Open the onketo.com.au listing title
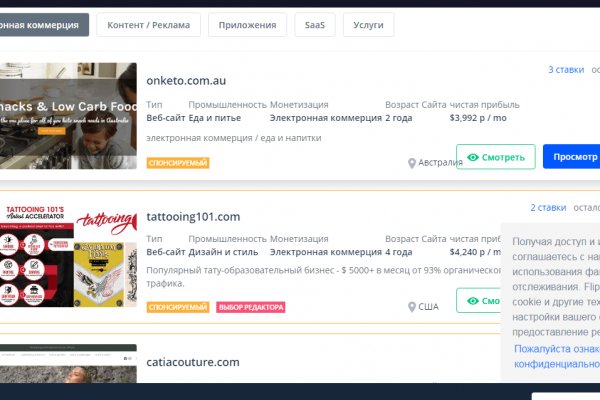Image resolution: width=600 pixels, height=400 pixels. point(192,80)
